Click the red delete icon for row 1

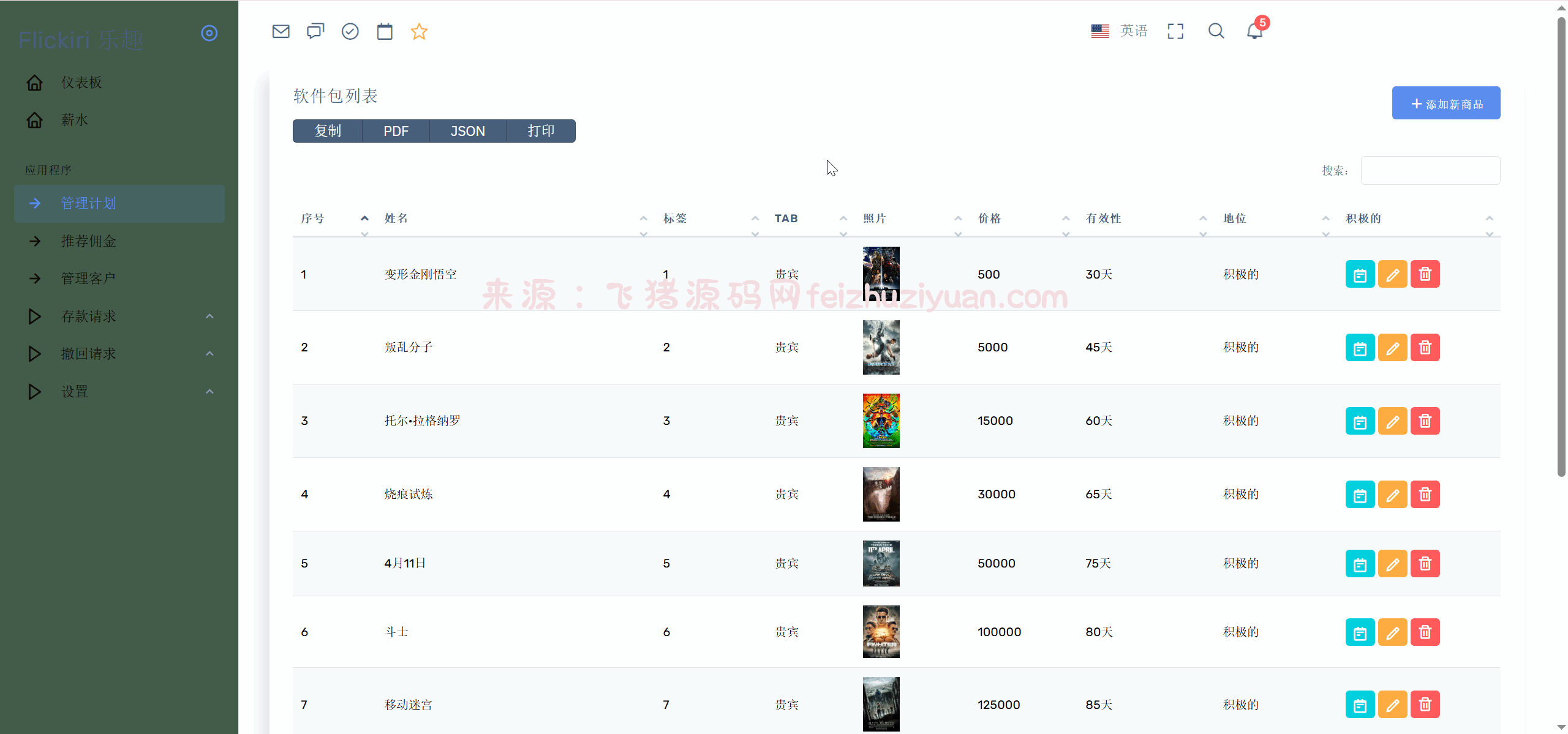[x=1425, y=274]
